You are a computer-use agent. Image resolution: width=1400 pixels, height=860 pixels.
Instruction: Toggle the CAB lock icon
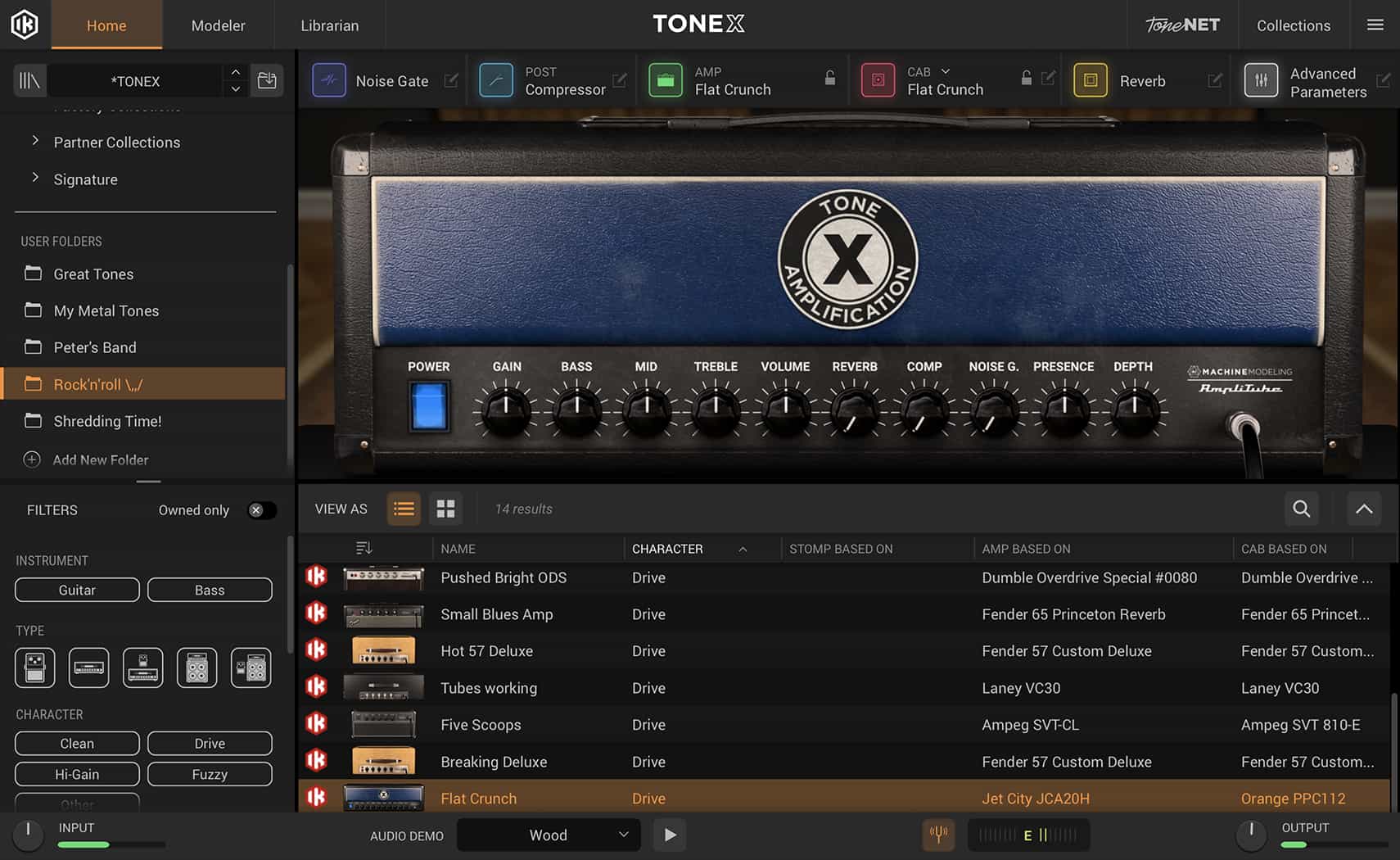(x=1026, y=78)
